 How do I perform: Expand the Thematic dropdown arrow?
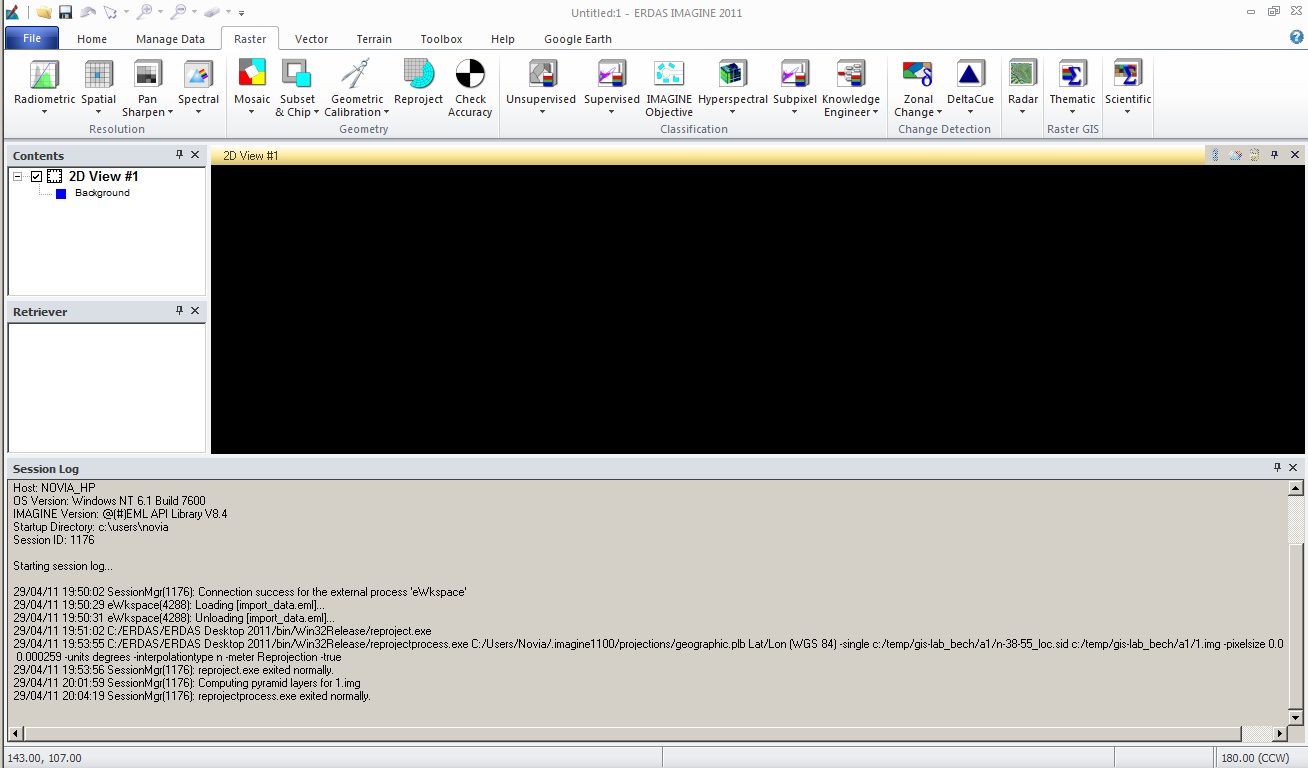click(1072, 112)
